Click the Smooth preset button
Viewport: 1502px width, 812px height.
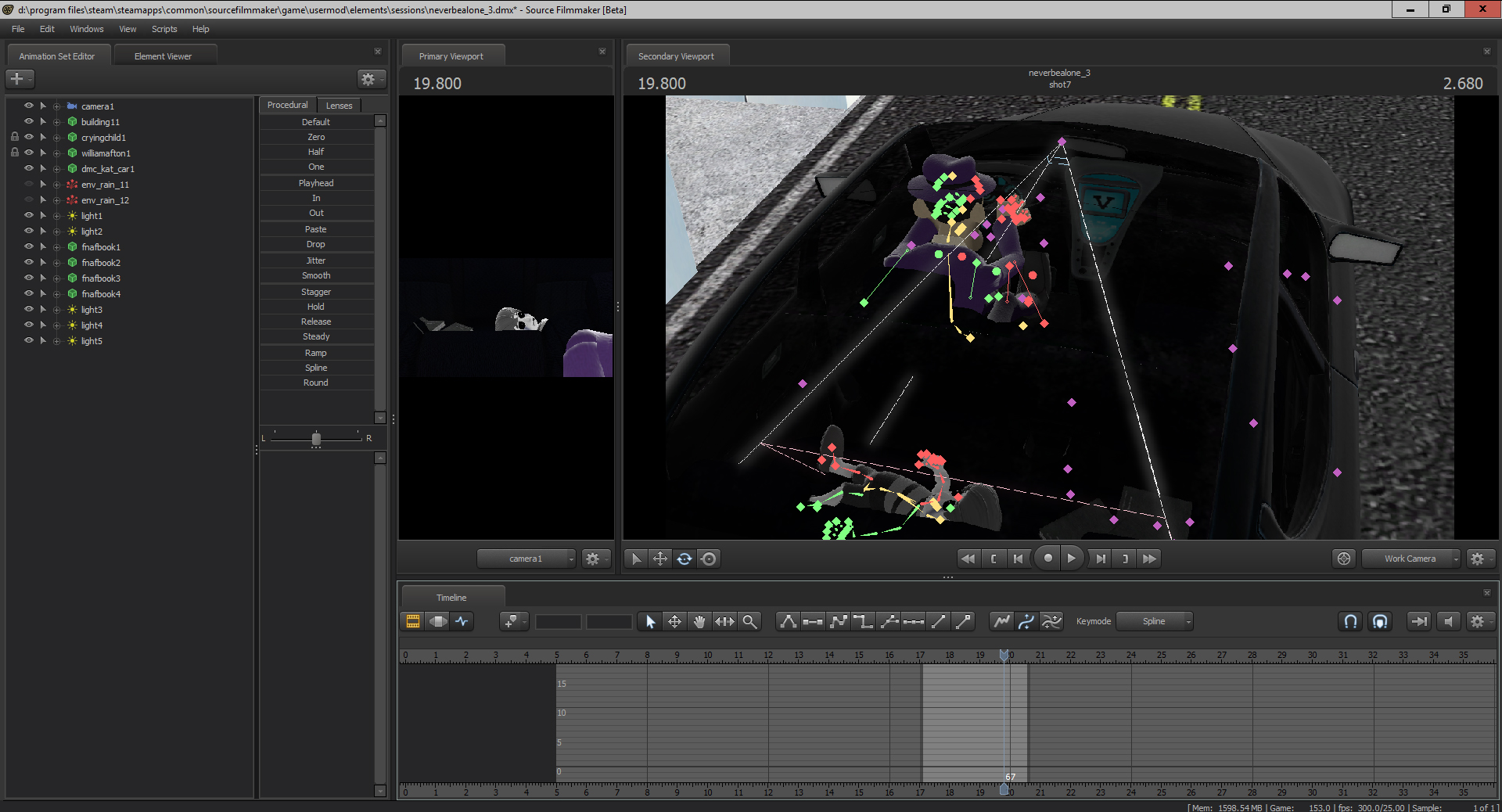point(316,275)
